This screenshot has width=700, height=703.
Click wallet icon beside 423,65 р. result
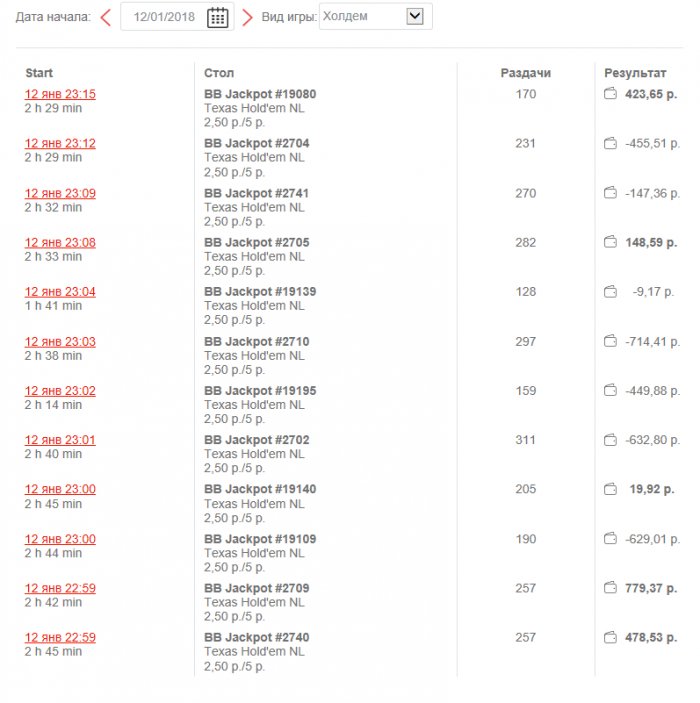[610, 94]
